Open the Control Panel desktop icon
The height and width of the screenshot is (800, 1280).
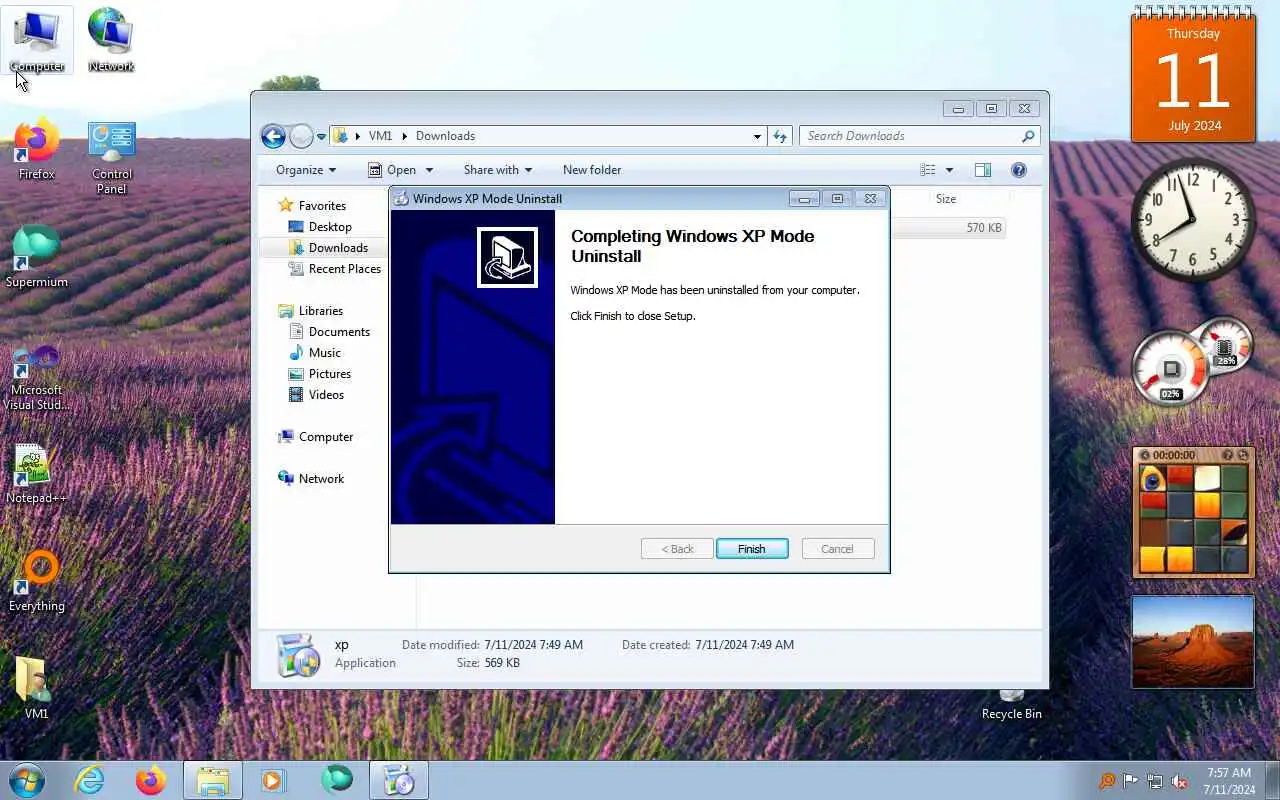pos(111,157)
